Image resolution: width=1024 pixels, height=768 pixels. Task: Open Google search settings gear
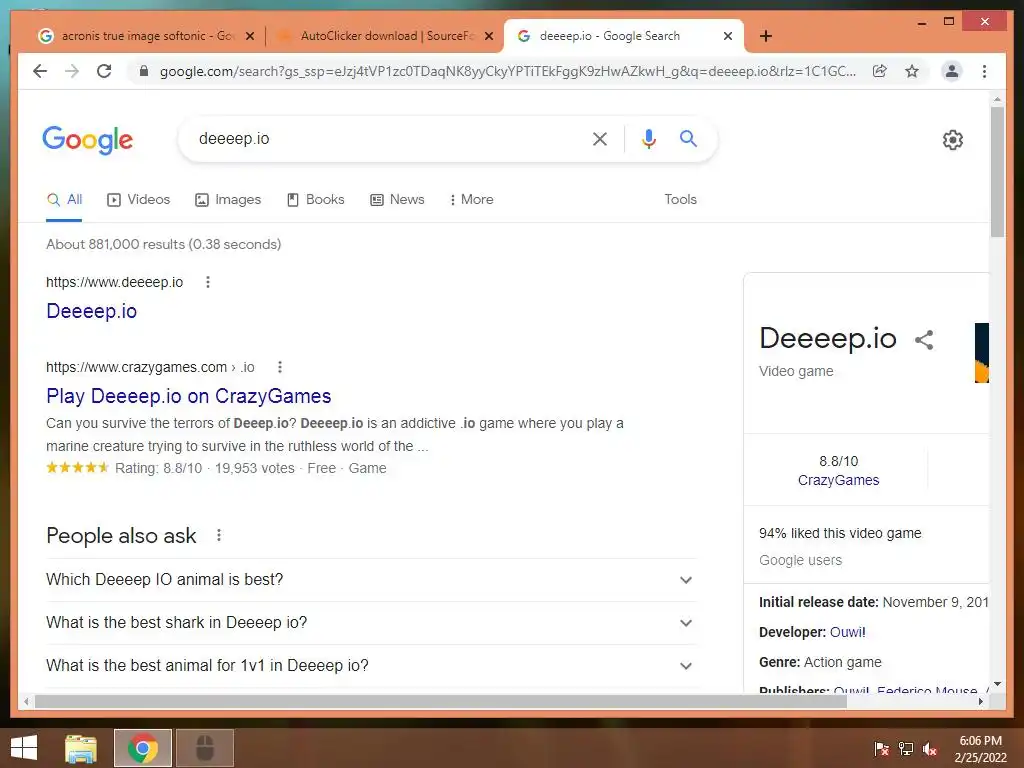pyautogui.click(x=952, y=140)
